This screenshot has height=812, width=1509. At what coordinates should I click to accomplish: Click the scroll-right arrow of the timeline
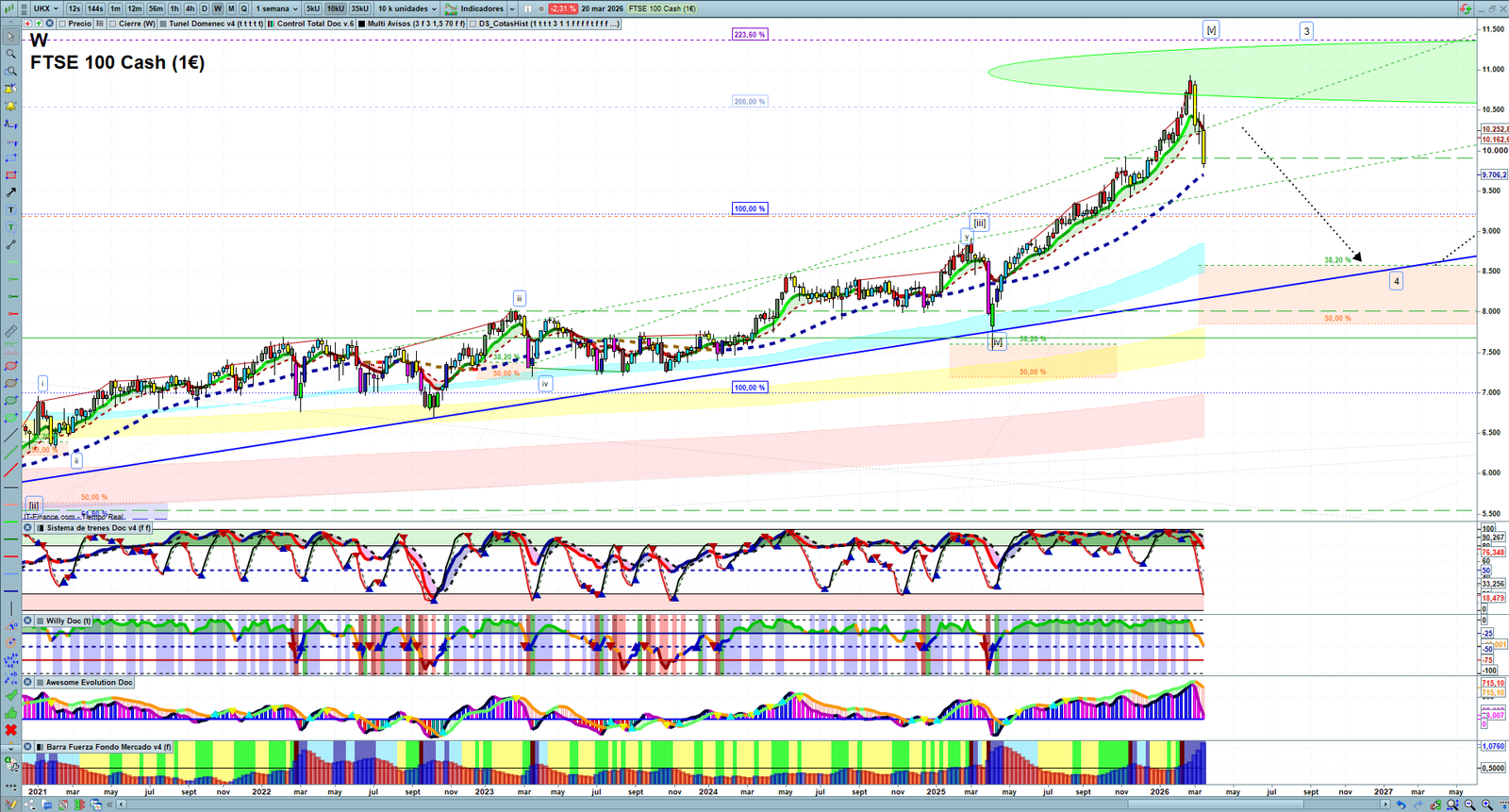pos(1387,804)
